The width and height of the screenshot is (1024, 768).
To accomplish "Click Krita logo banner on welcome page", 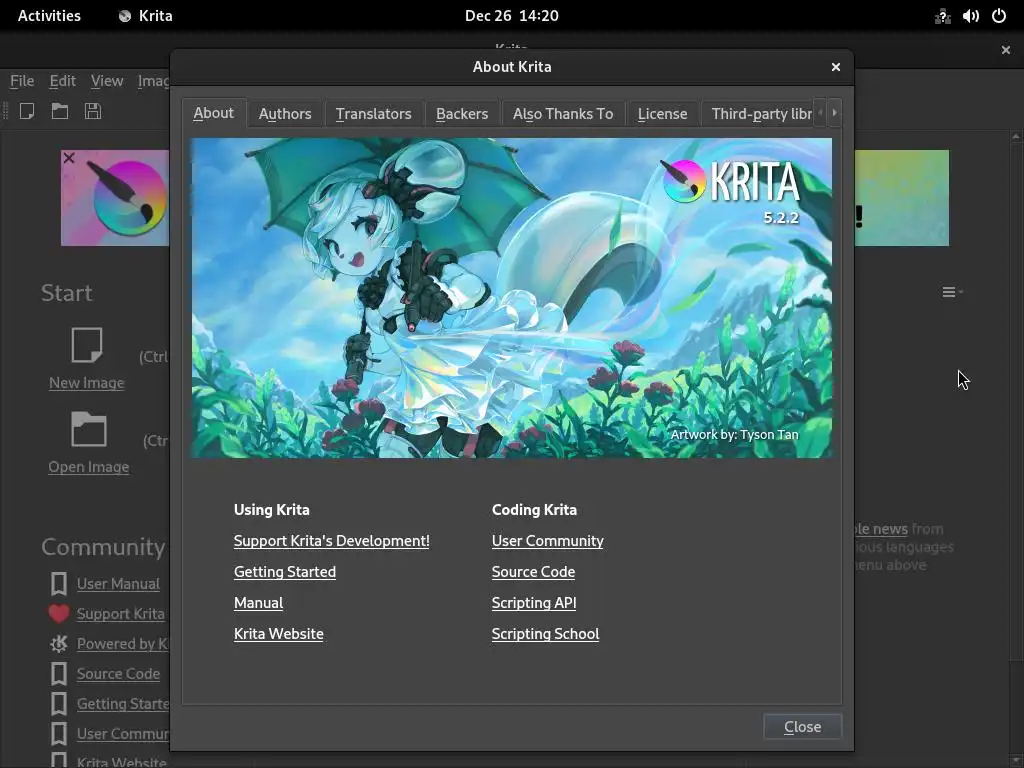I will click(x=115, y=198).
